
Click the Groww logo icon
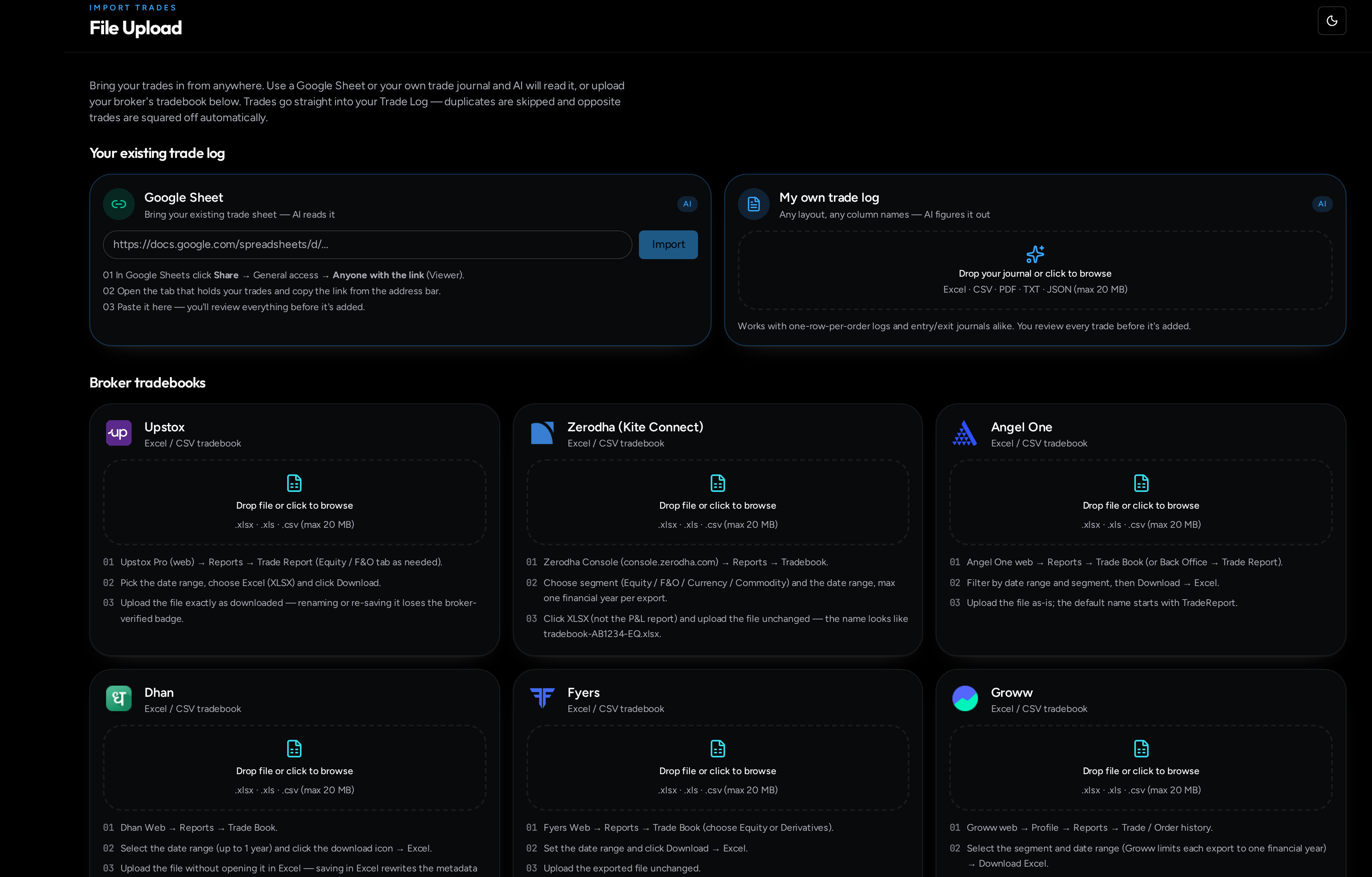965,698
